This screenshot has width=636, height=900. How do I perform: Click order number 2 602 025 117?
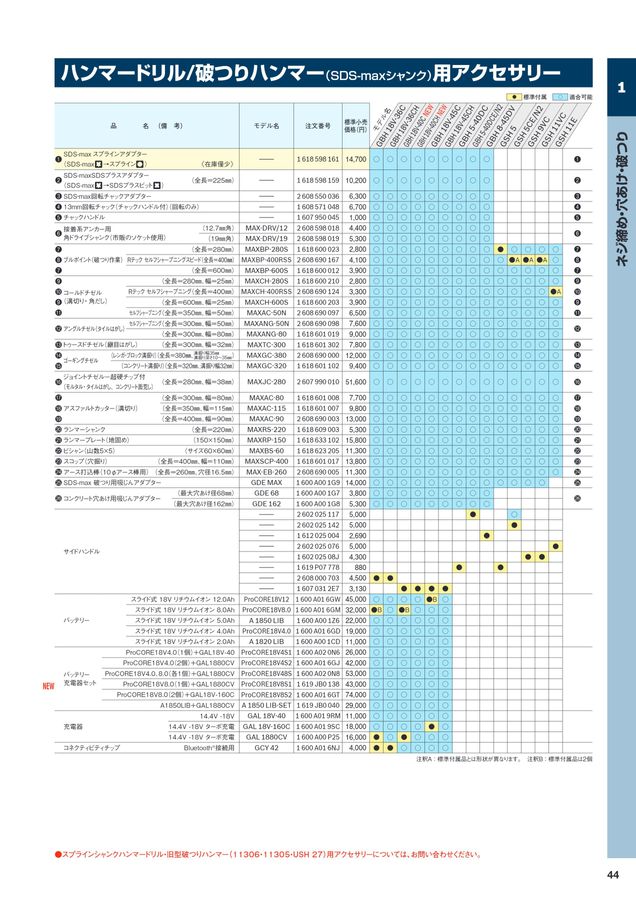(x=318, y=515)
